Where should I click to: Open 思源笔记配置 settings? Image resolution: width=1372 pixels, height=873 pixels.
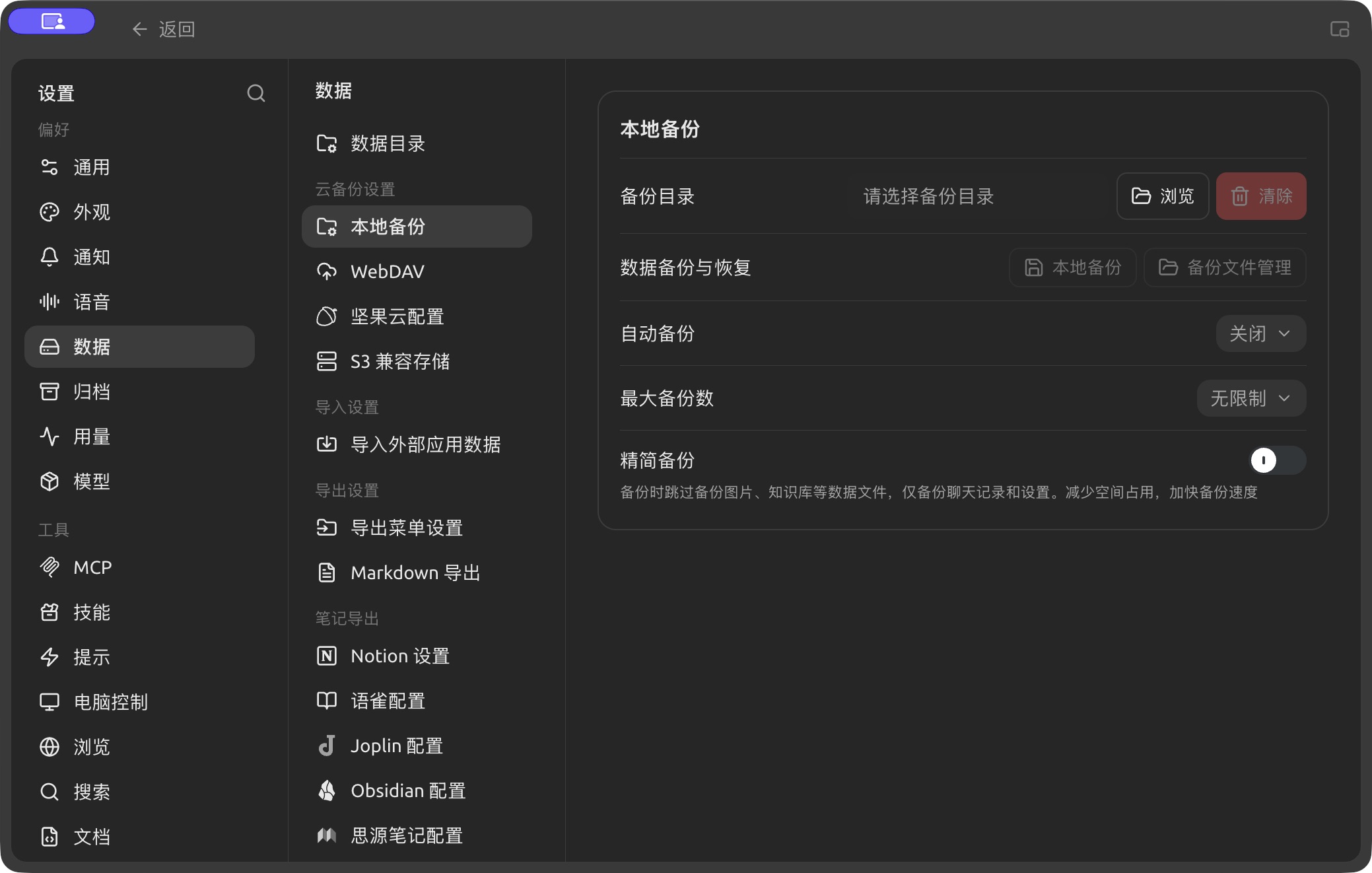coord(417,835)
